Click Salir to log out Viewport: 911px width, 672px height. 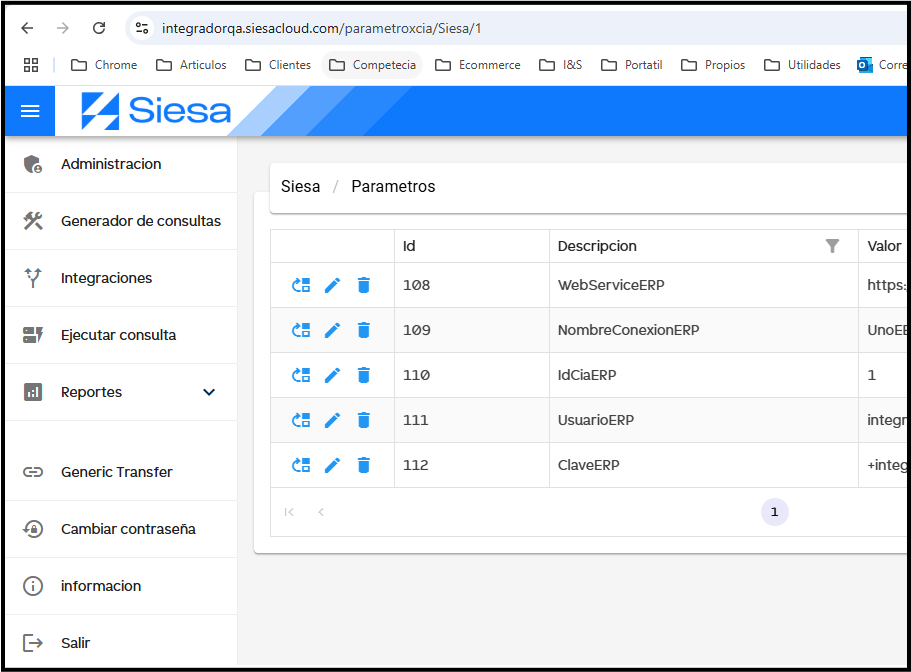pyautogui.click(x=75, y=643)
